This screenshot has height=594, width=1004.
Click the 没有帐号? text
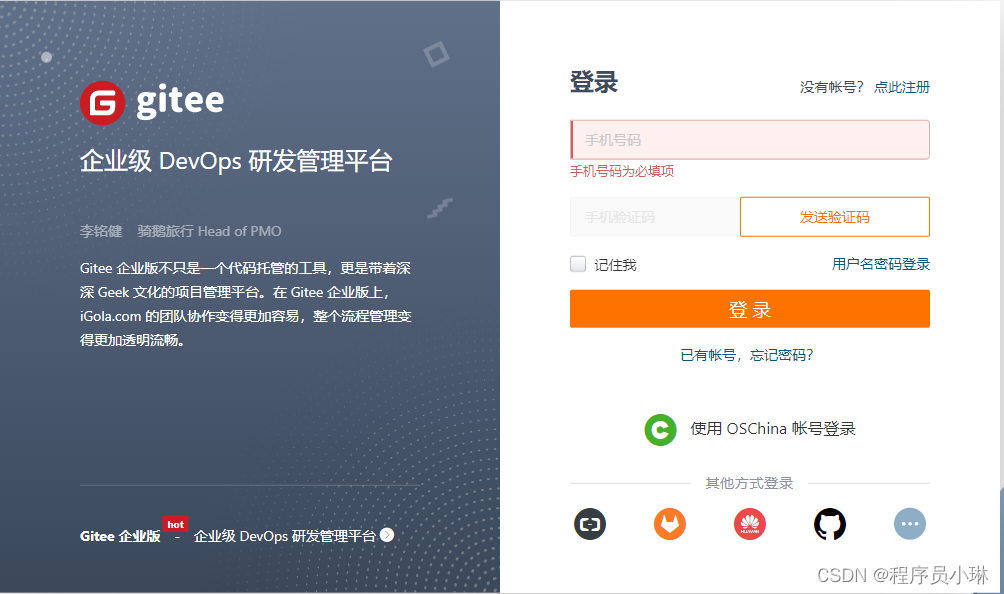[x=832, y=87]
